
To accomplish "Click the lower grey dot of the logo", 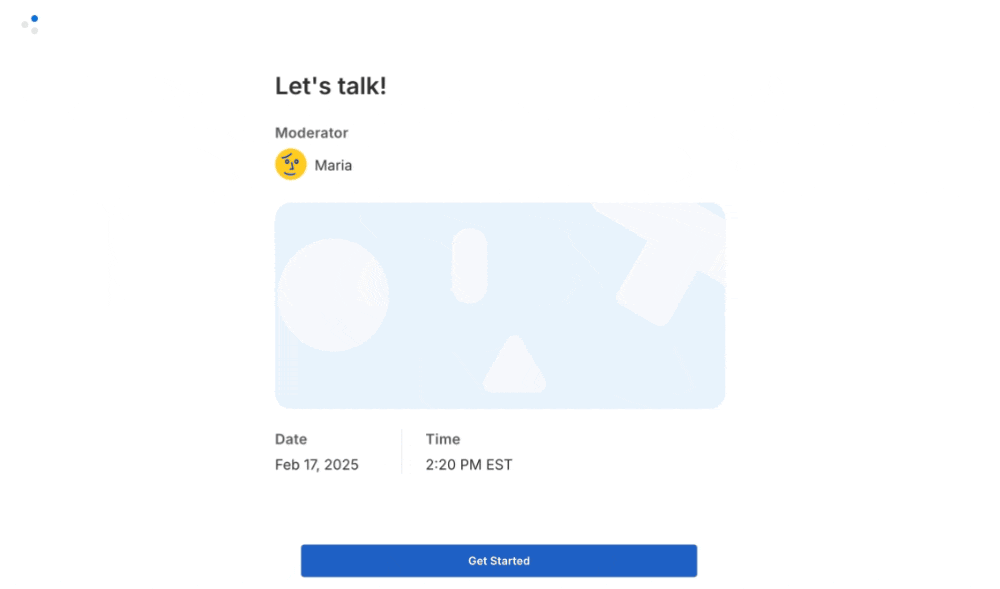I will click(34, 31).
